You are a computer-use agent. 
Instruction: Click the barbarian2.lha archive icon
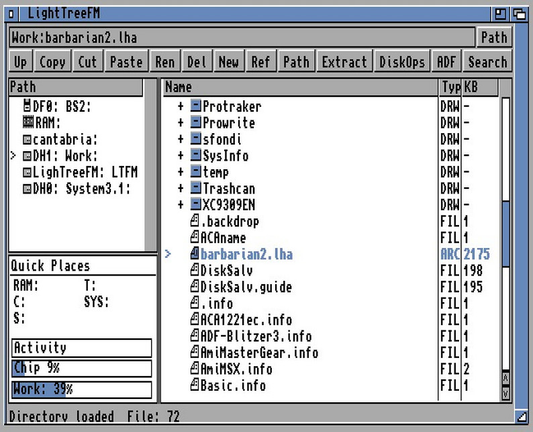[x=194, y=253]
